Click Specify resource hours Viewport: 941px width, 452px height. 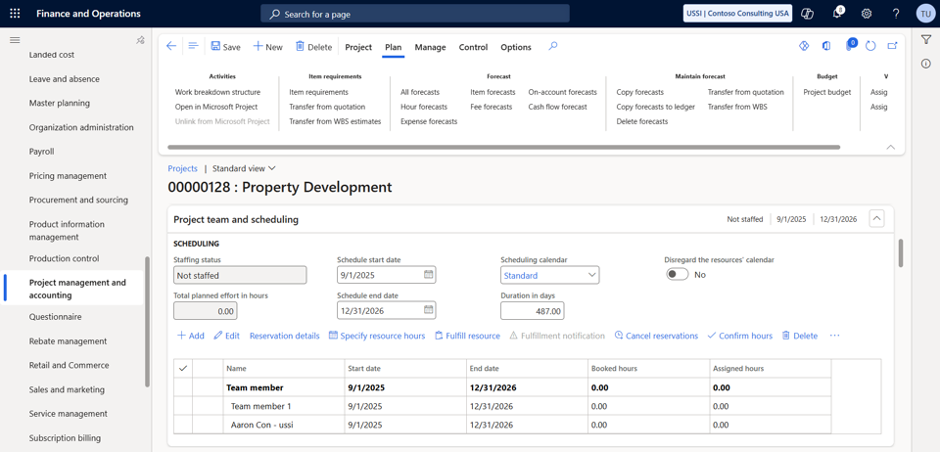pos(377,336)
